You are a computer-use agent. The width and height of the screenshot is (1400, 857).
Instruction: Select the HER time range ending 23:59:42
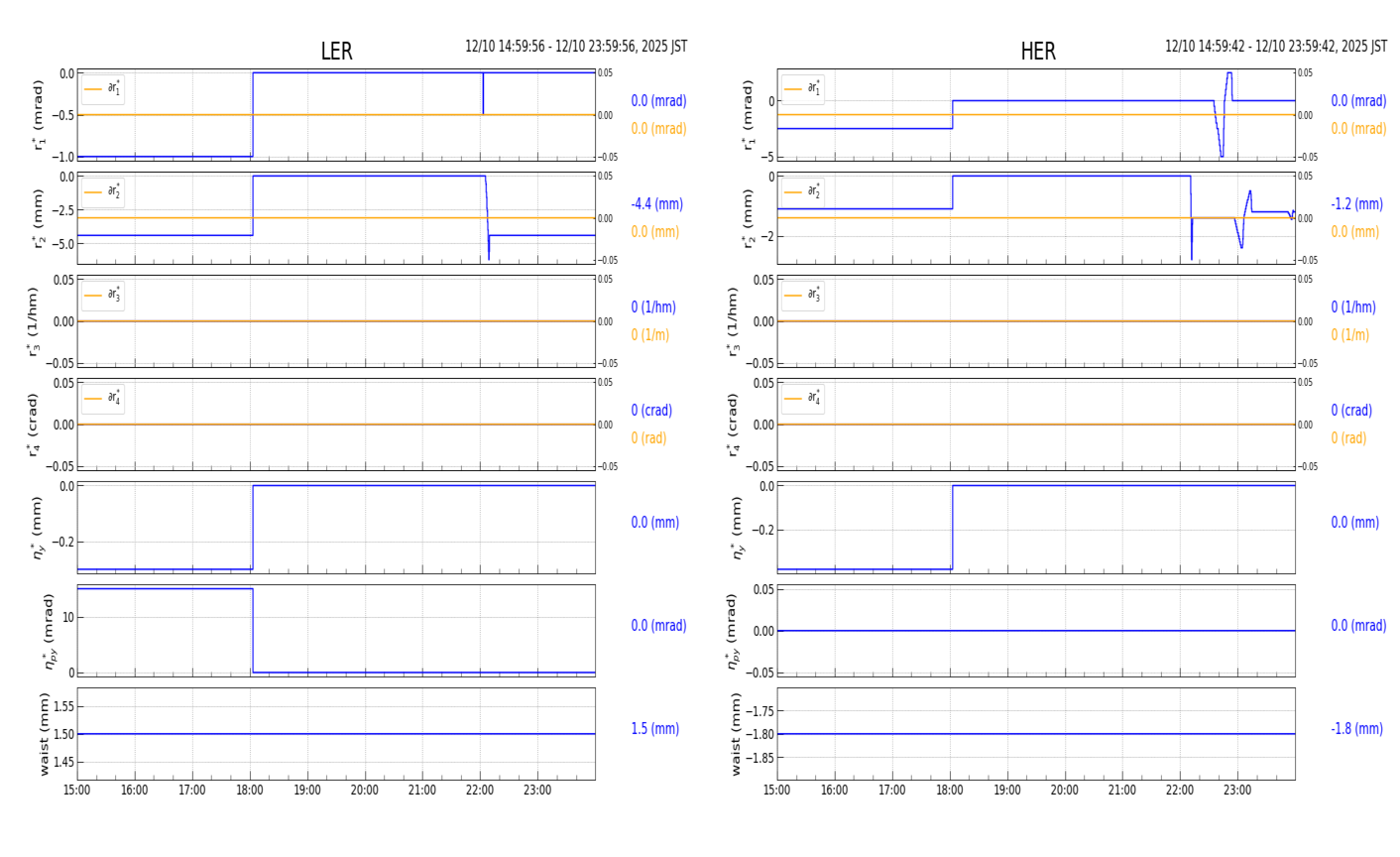pyautogui.click(x=1276, y=47)
